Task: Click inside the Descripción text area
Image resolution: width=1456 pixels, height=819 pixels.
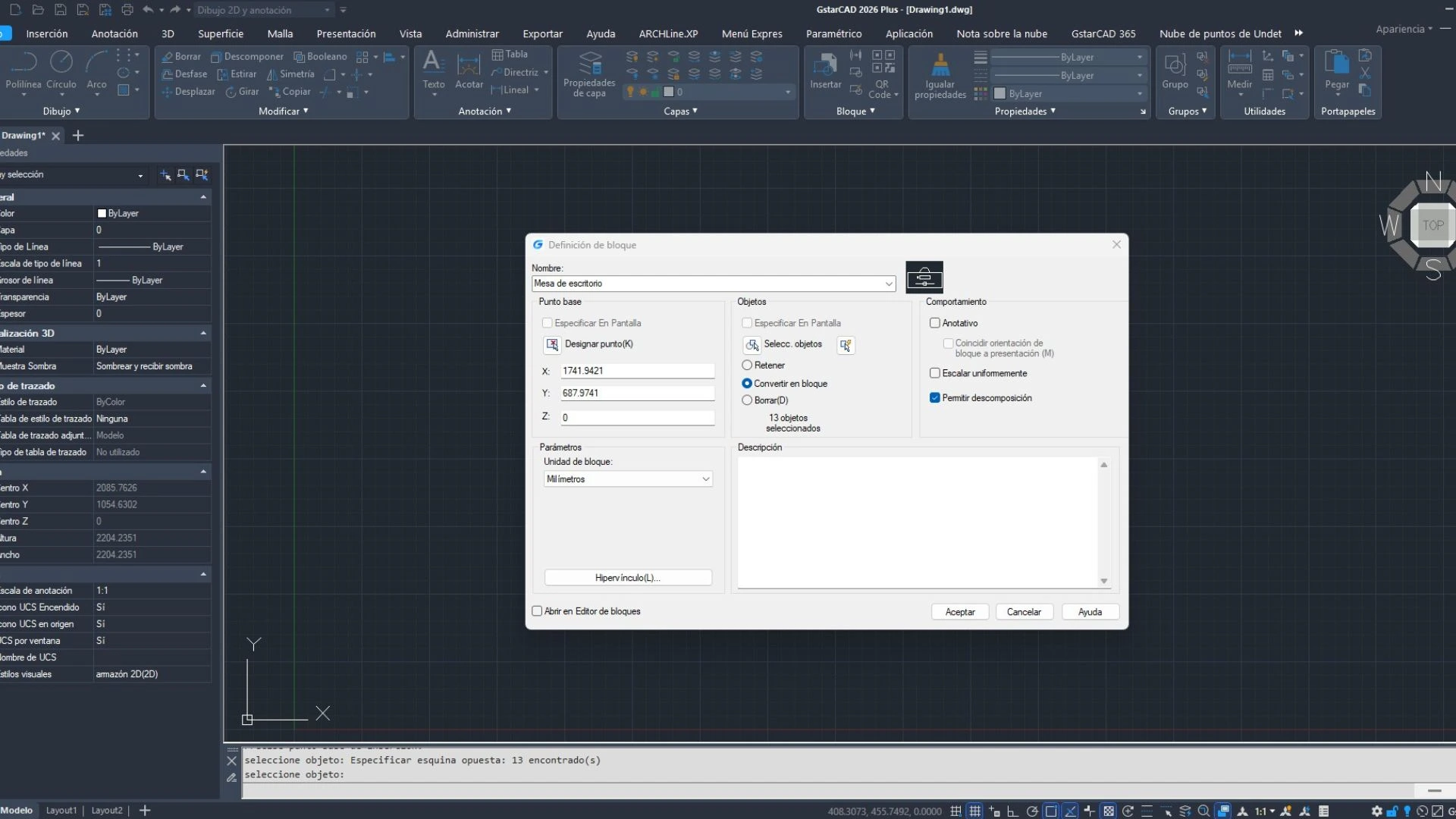Action: click(x=918, y=519)
